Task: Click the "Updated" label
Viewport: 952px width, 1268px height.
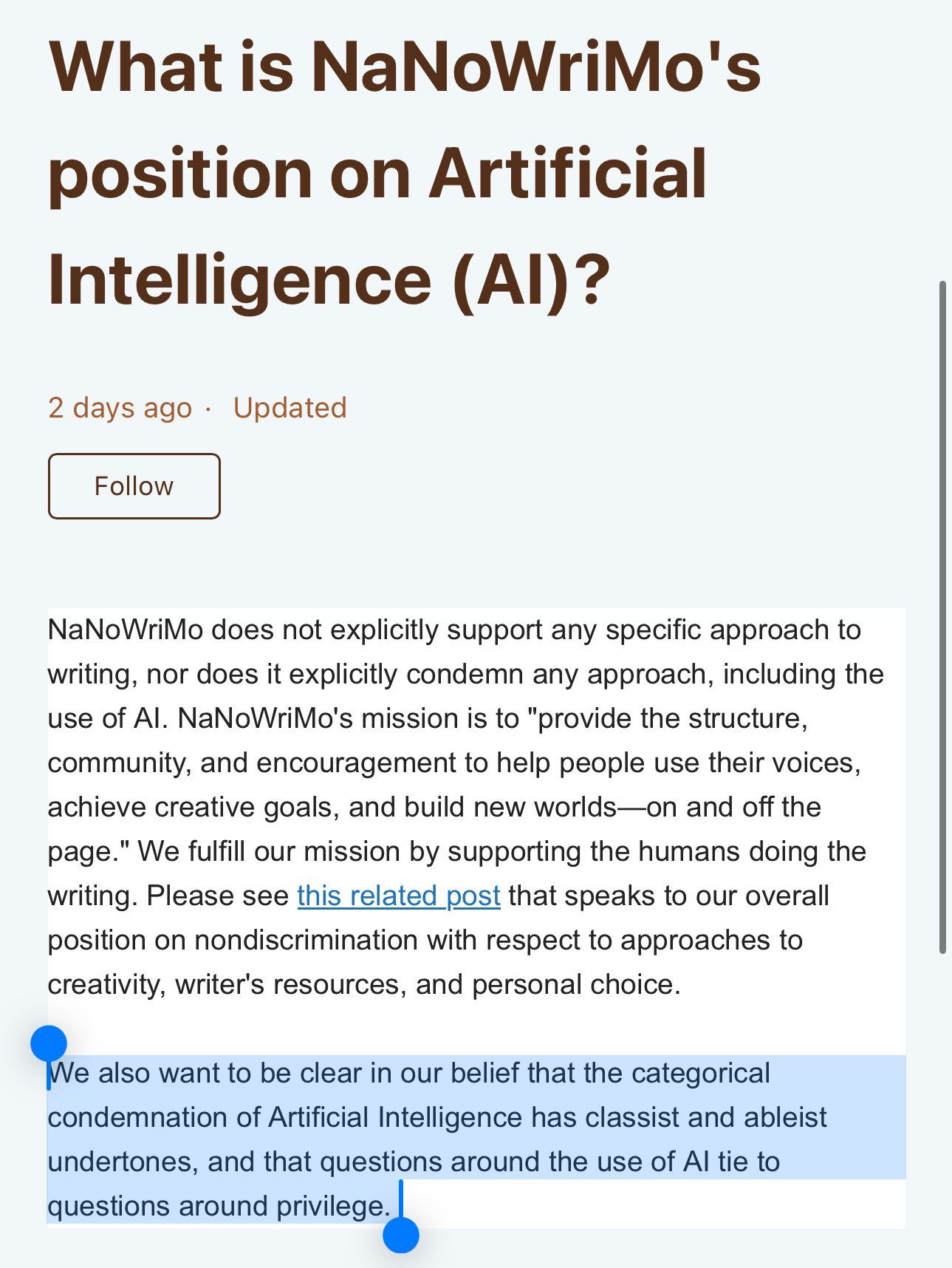Action: pyautogui.click(x=290, y=408)
